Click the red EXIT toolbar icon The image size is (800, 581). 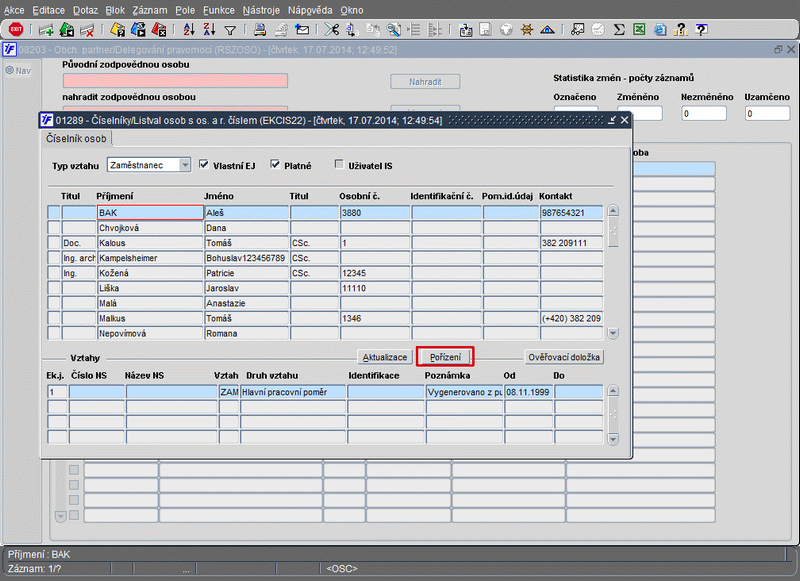coord(16,30)
